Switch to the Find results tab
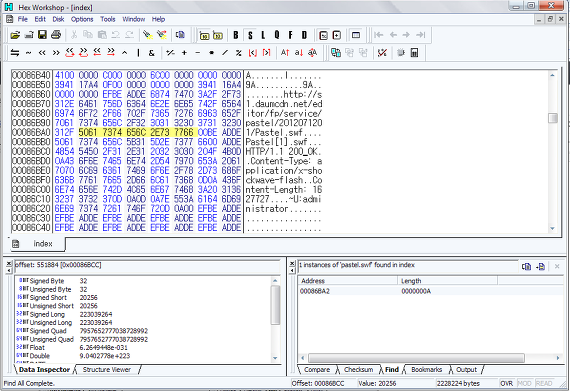Image resolution: width=570 pixels, height=391 pixels. point(392,370)
